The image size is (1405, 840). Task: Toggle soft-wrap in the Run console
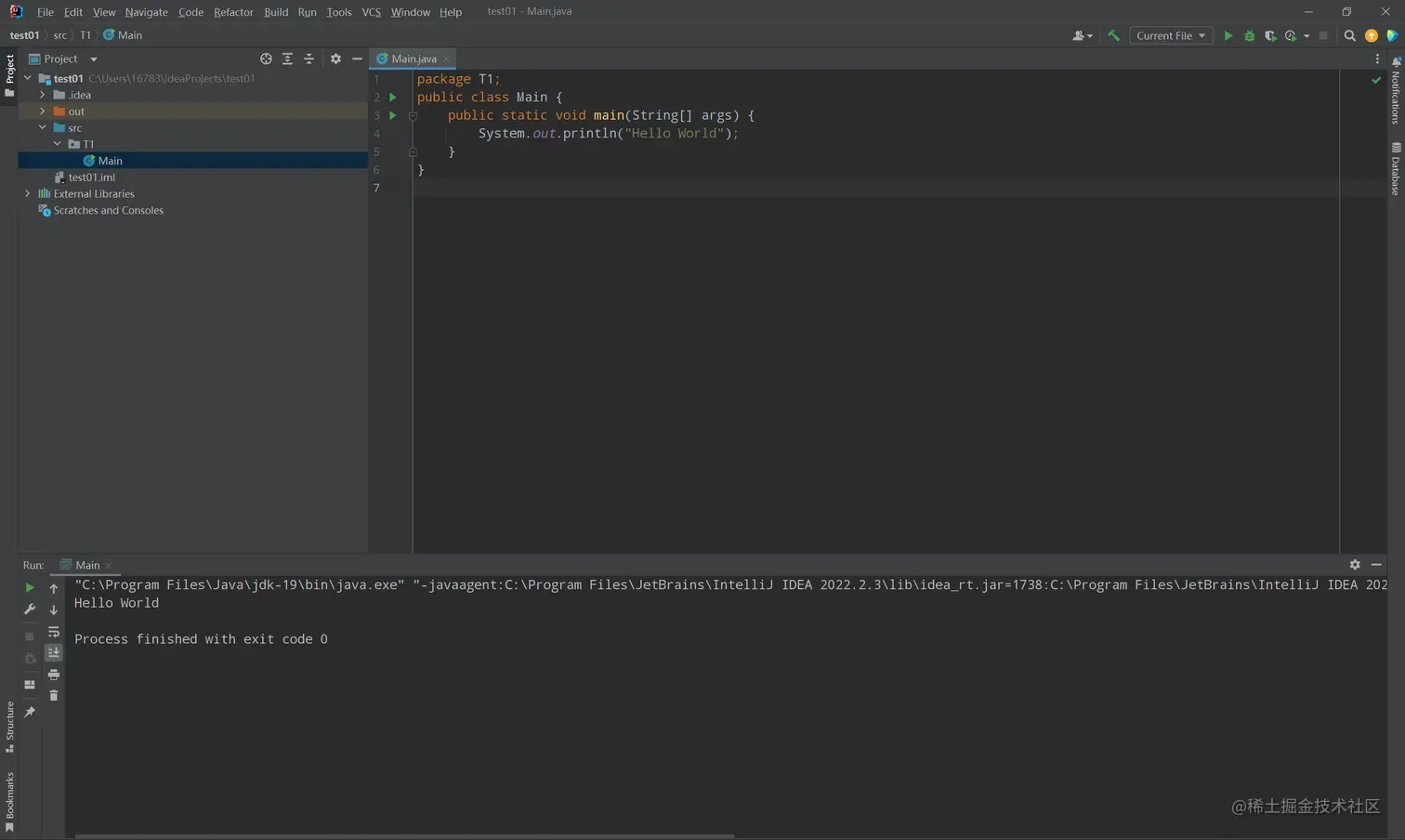coord(54,632)
